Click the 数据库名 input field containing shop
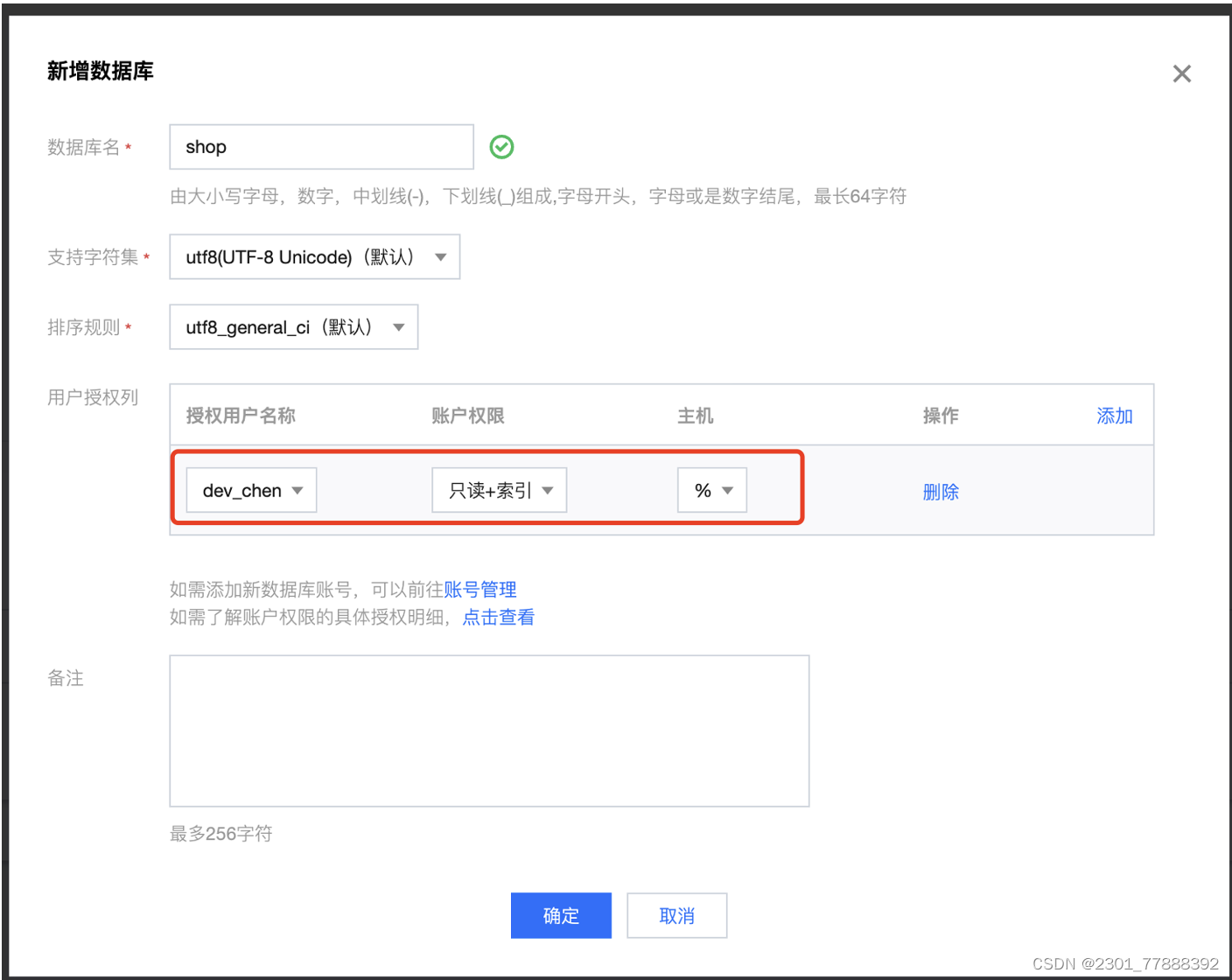This screenshot has height=980, width=1232. (321, 147)
